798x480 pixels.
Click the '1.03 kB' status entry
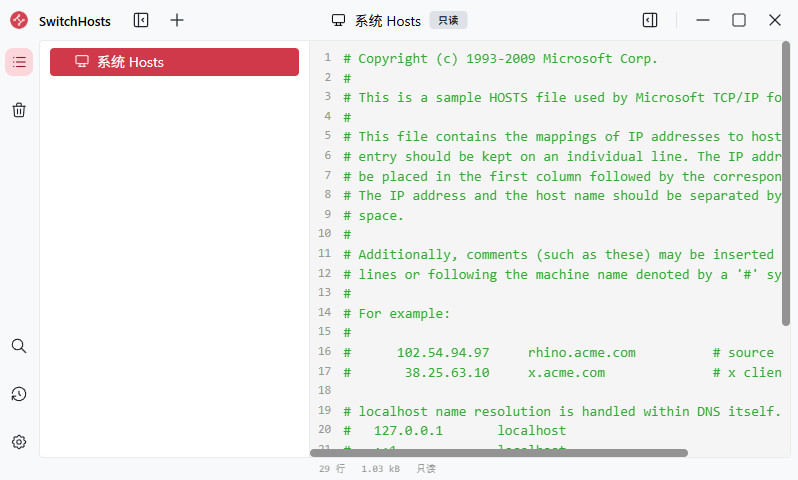coord(380,468)
